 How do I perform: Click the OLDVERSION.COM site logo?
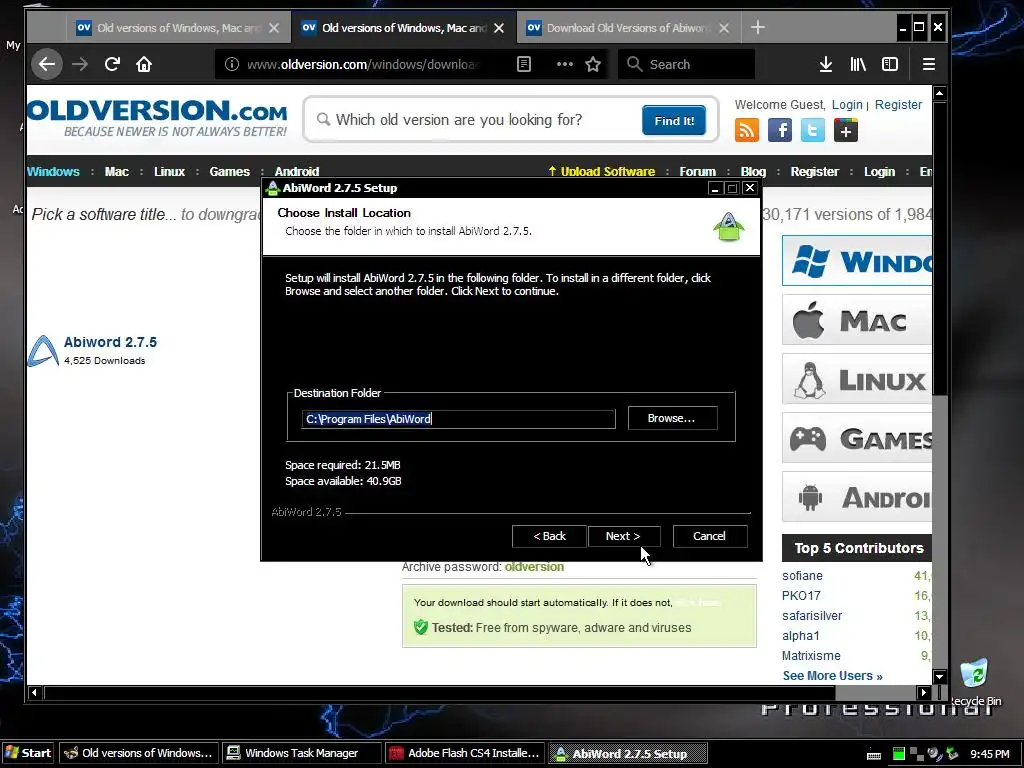tap(157, 118)
